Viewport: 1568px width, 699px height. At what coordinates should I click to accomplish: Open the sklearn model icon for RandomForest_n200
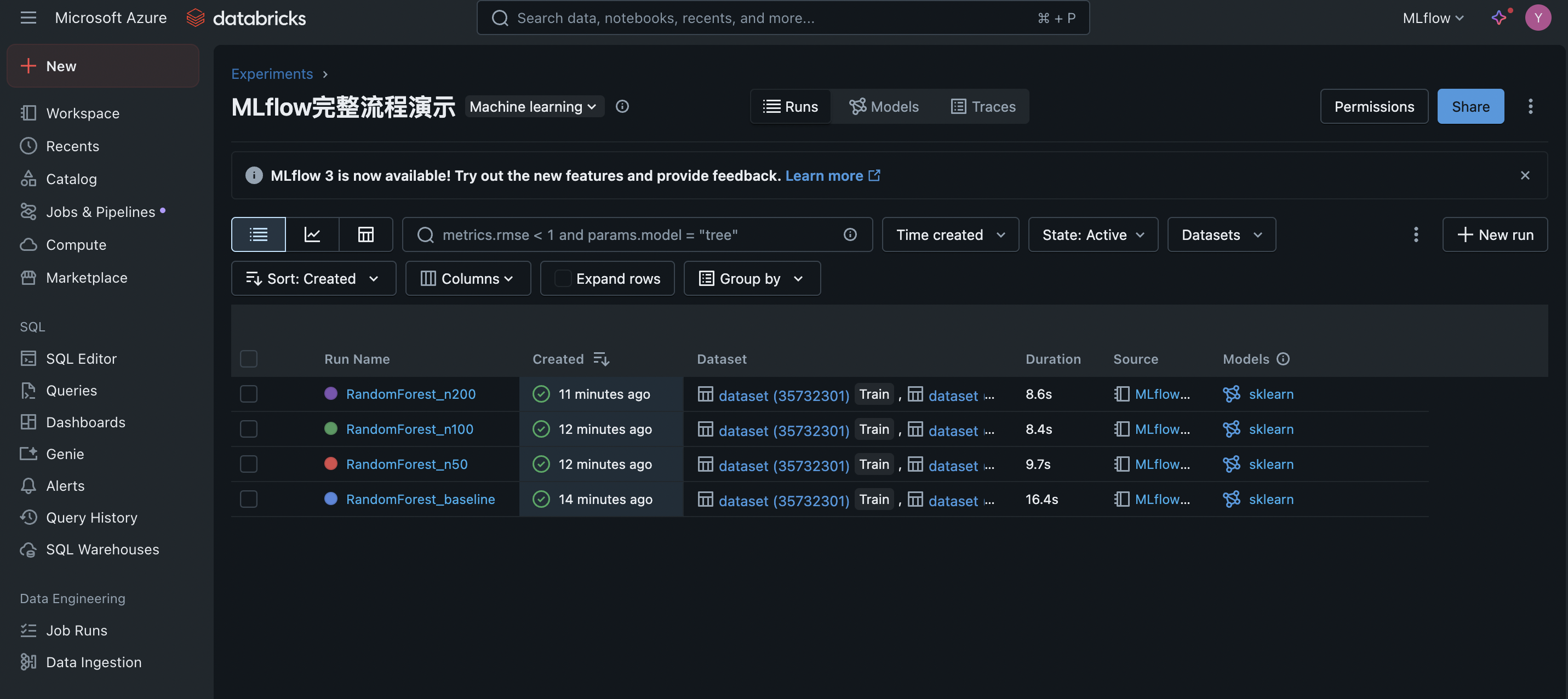coord(1232,394)
